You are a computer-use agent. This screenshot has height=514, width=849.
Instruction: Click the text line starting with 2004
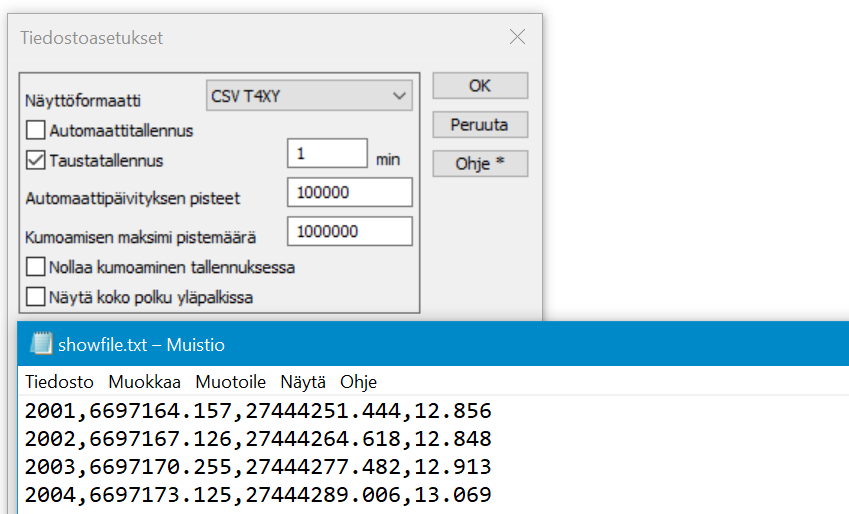click(258, 495)
